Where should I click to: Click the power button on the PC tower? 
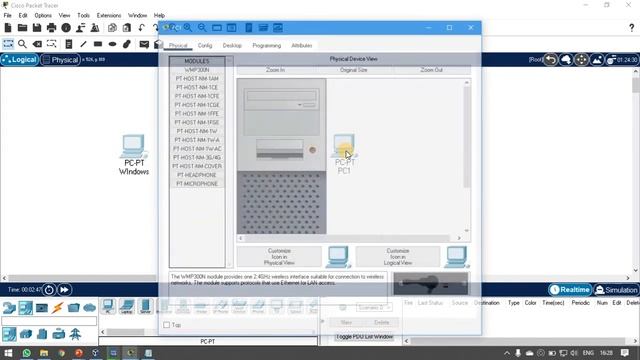(312, 150)
